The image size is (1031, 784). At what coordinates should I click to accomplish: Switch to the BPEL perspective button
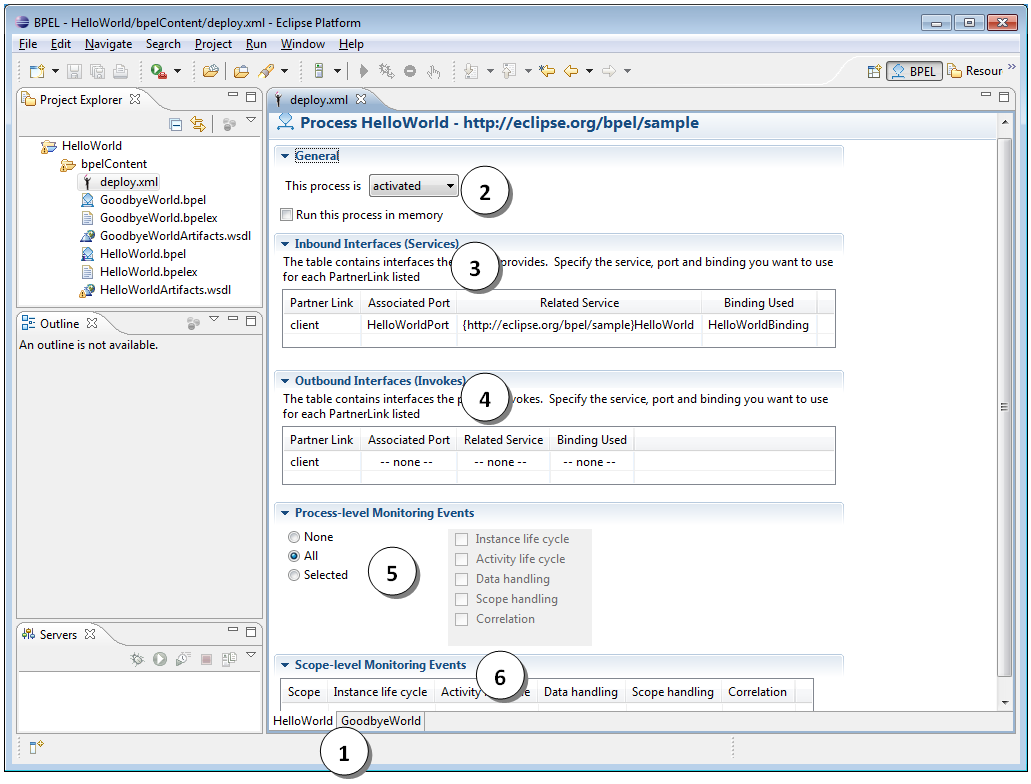coord(914,71)
